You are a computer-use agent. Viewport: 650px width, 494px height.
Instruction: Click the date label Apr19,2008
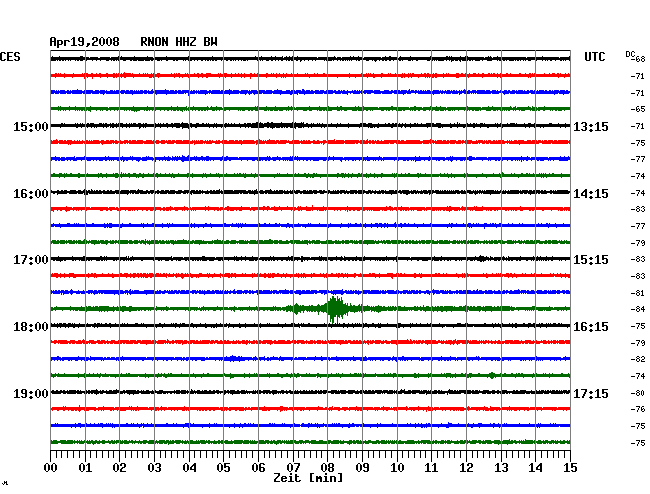(84, 42)
